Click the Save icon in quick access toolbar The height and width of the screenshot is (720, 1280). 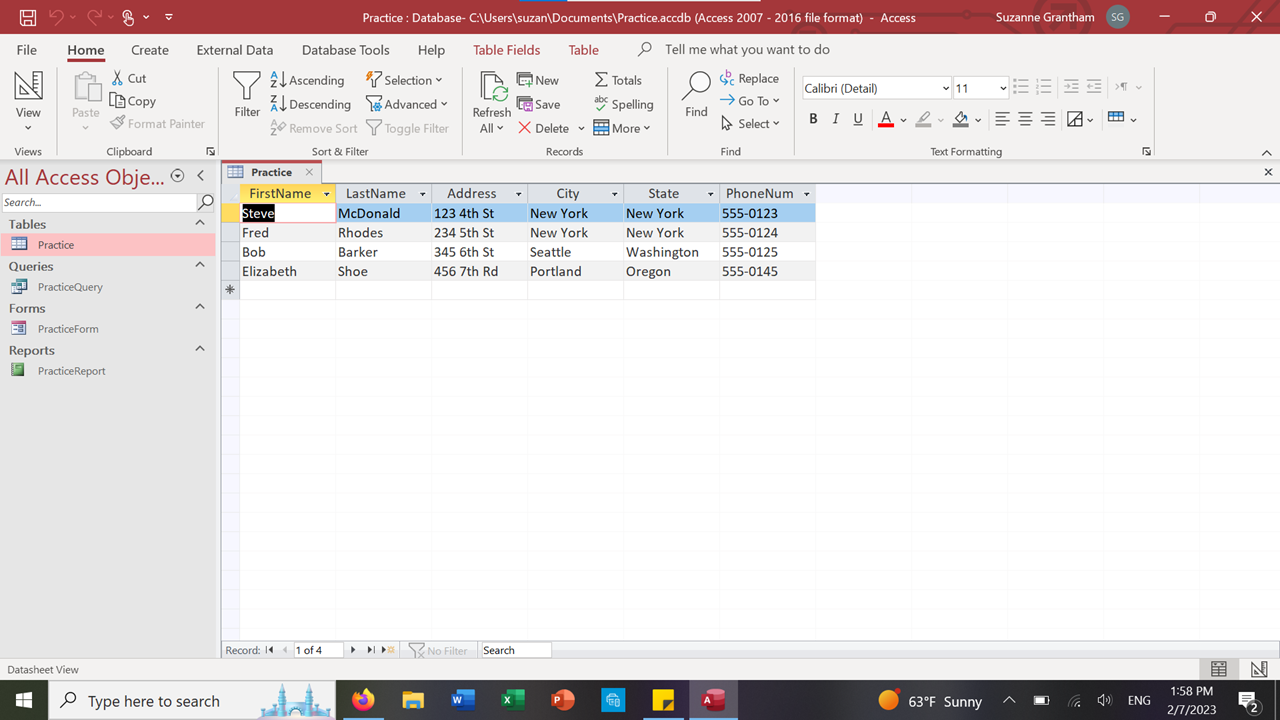point(28,17)
